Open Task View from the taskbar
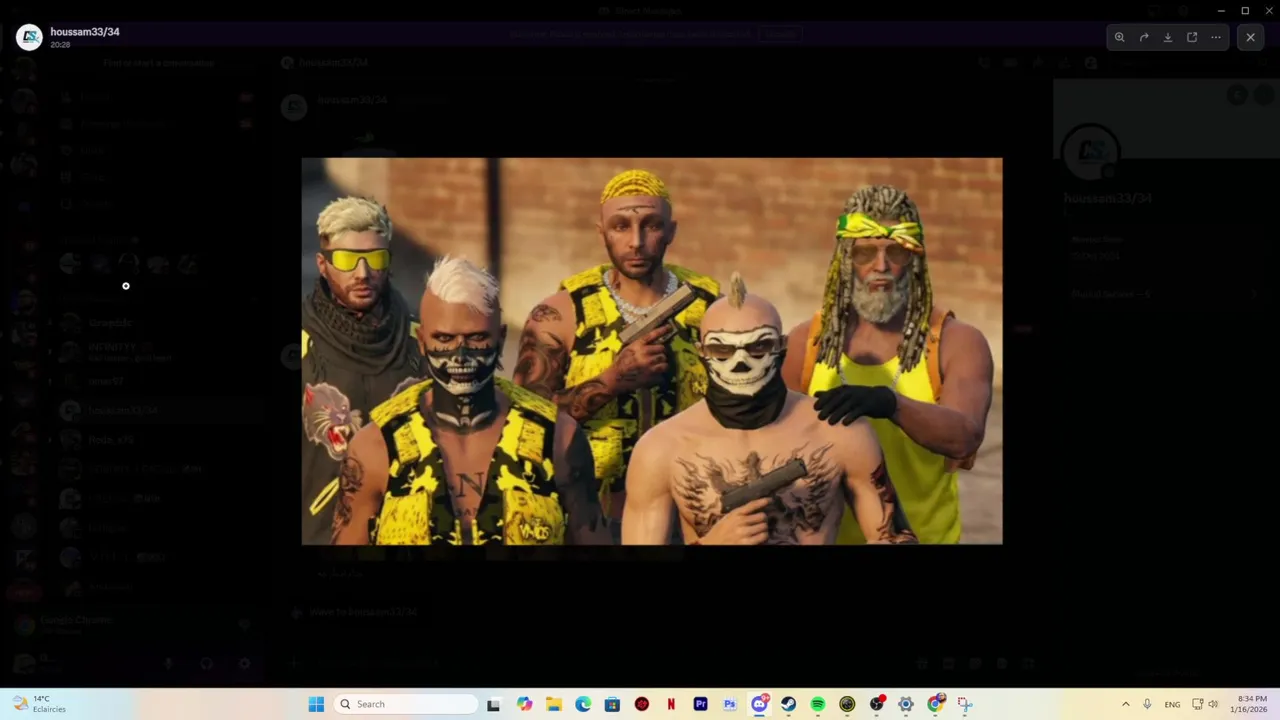This screenshot has width=1280, height=720. pyautogui.click(x=493, y=704)
